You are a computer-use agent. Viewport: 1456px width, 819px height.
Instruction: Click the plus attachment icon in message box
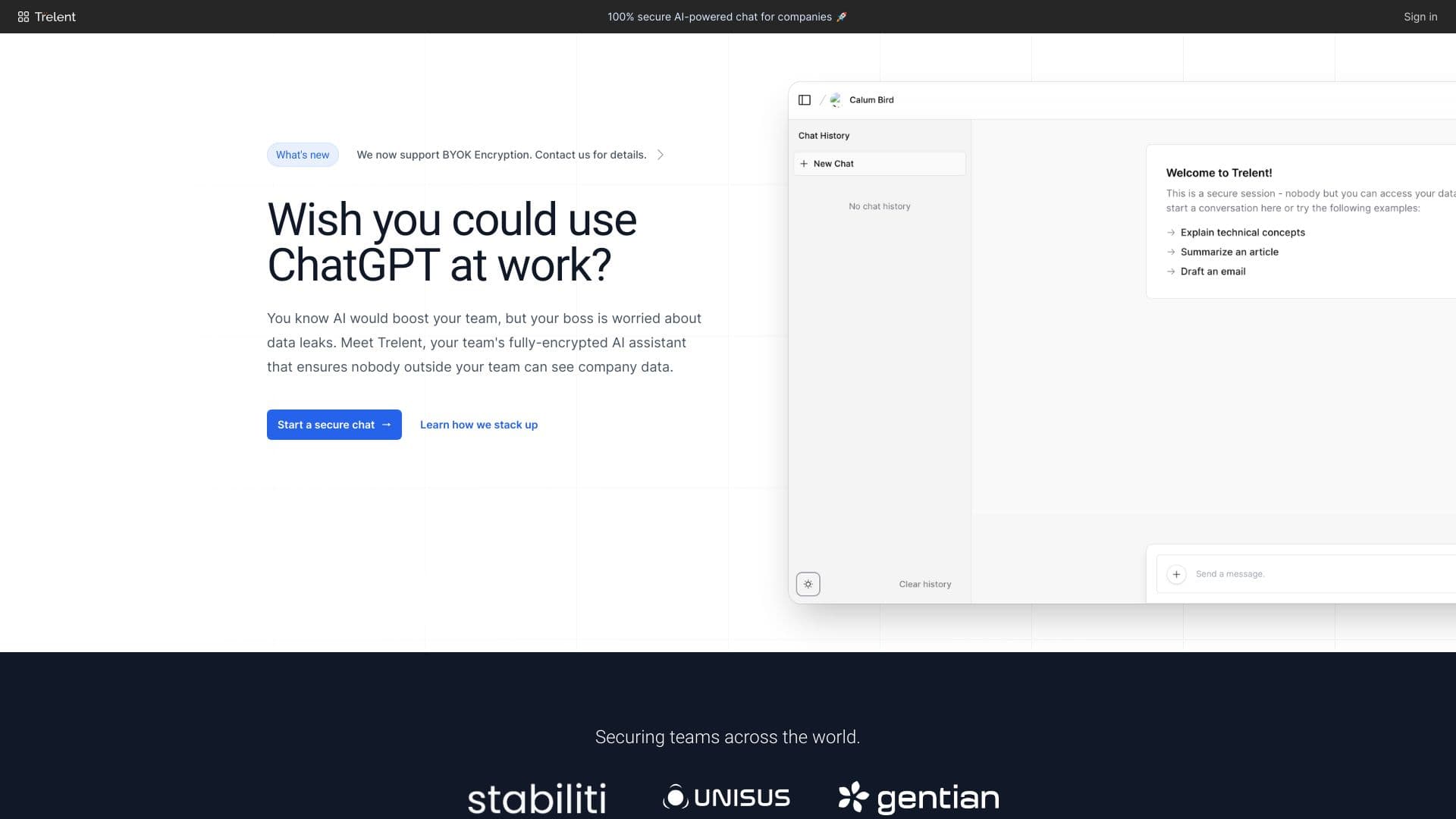pyautogui.click(x=1176, y=574)
